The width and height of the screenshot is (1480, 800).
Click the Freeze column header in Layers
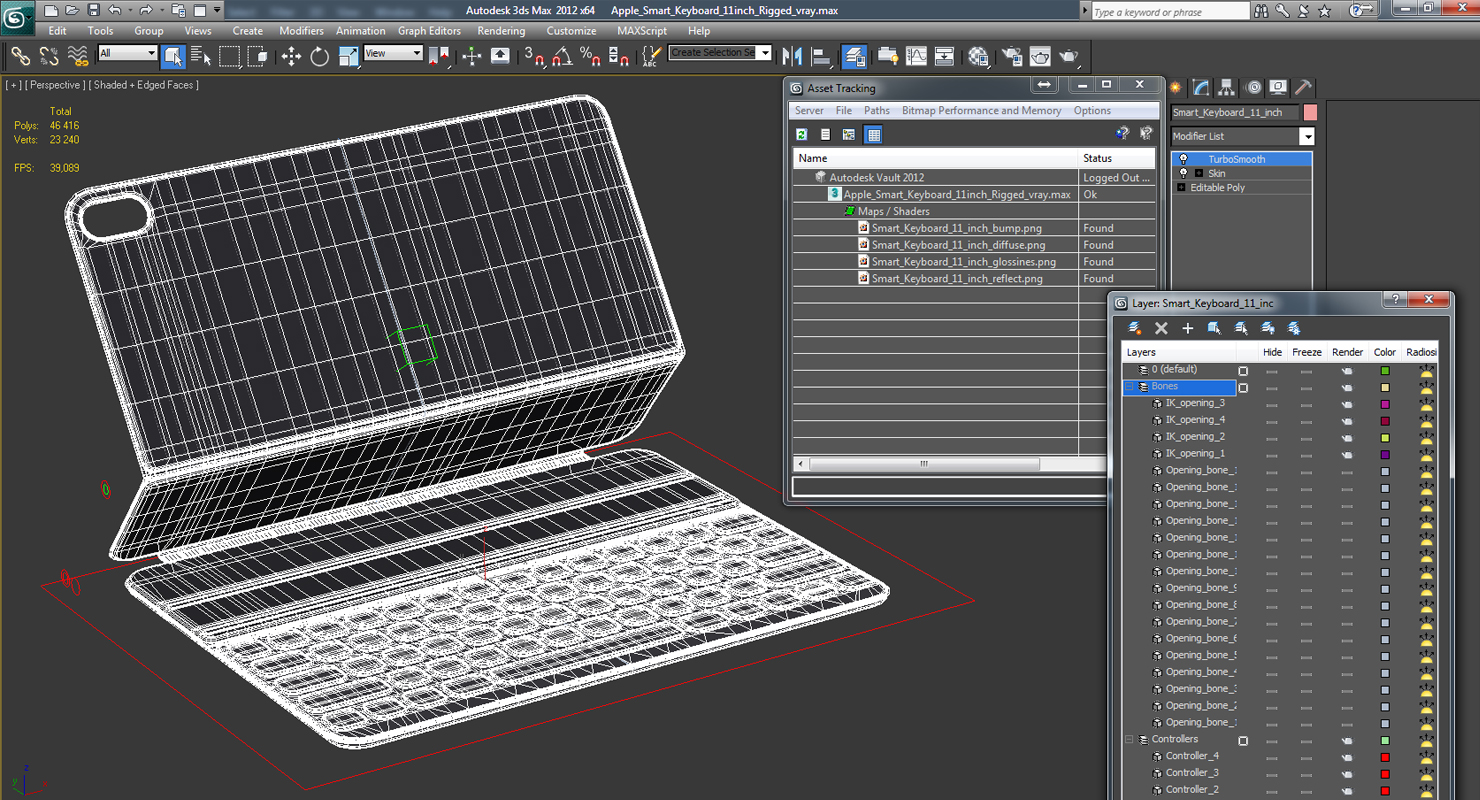(x=1307, y=352)
